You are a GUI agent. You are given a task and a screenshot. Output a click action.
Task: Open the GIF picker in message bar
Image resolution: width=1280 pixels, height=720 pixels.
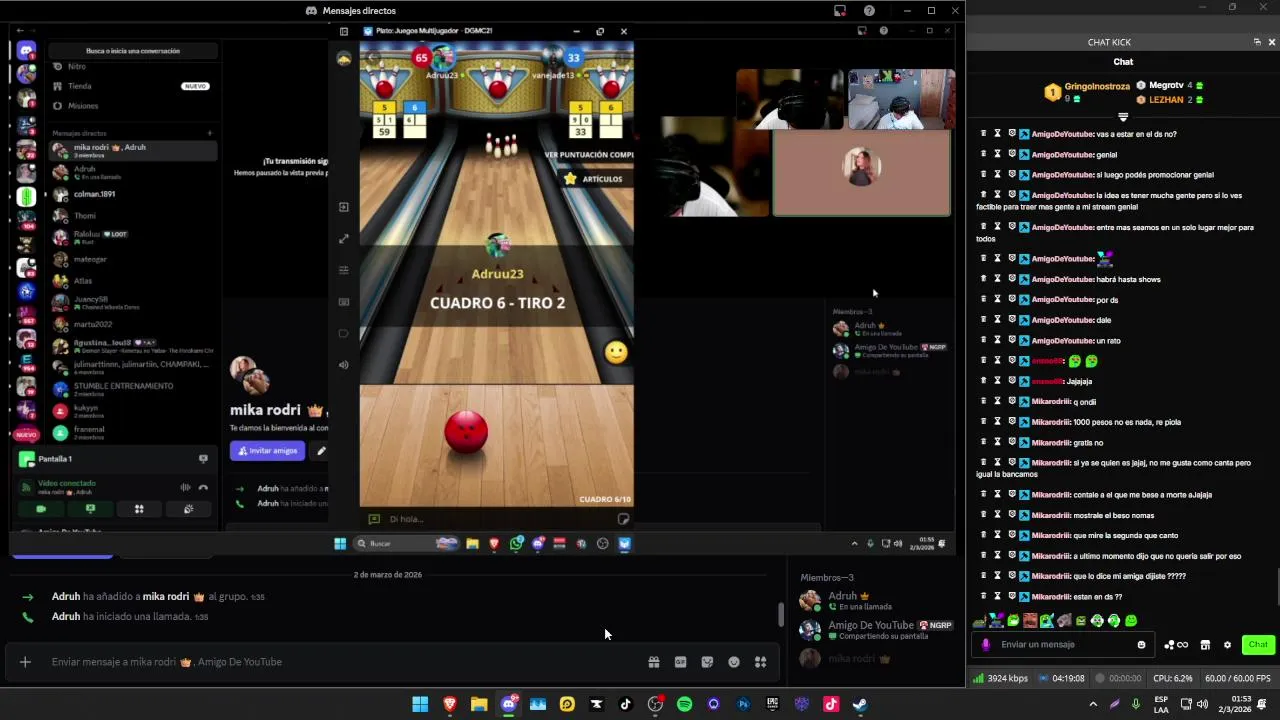pos(680,662)
